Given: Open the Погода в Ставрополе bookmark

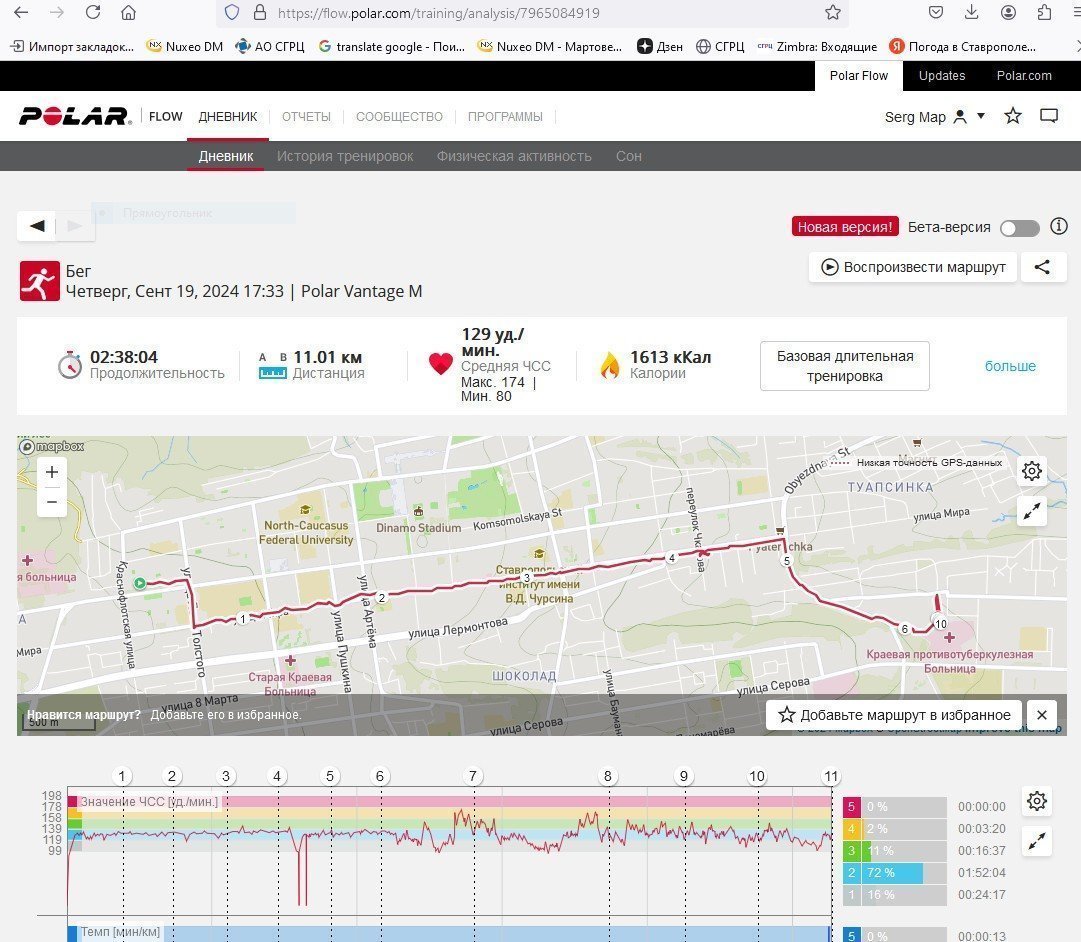Looking at the screenshot, I should coord(962,46).
